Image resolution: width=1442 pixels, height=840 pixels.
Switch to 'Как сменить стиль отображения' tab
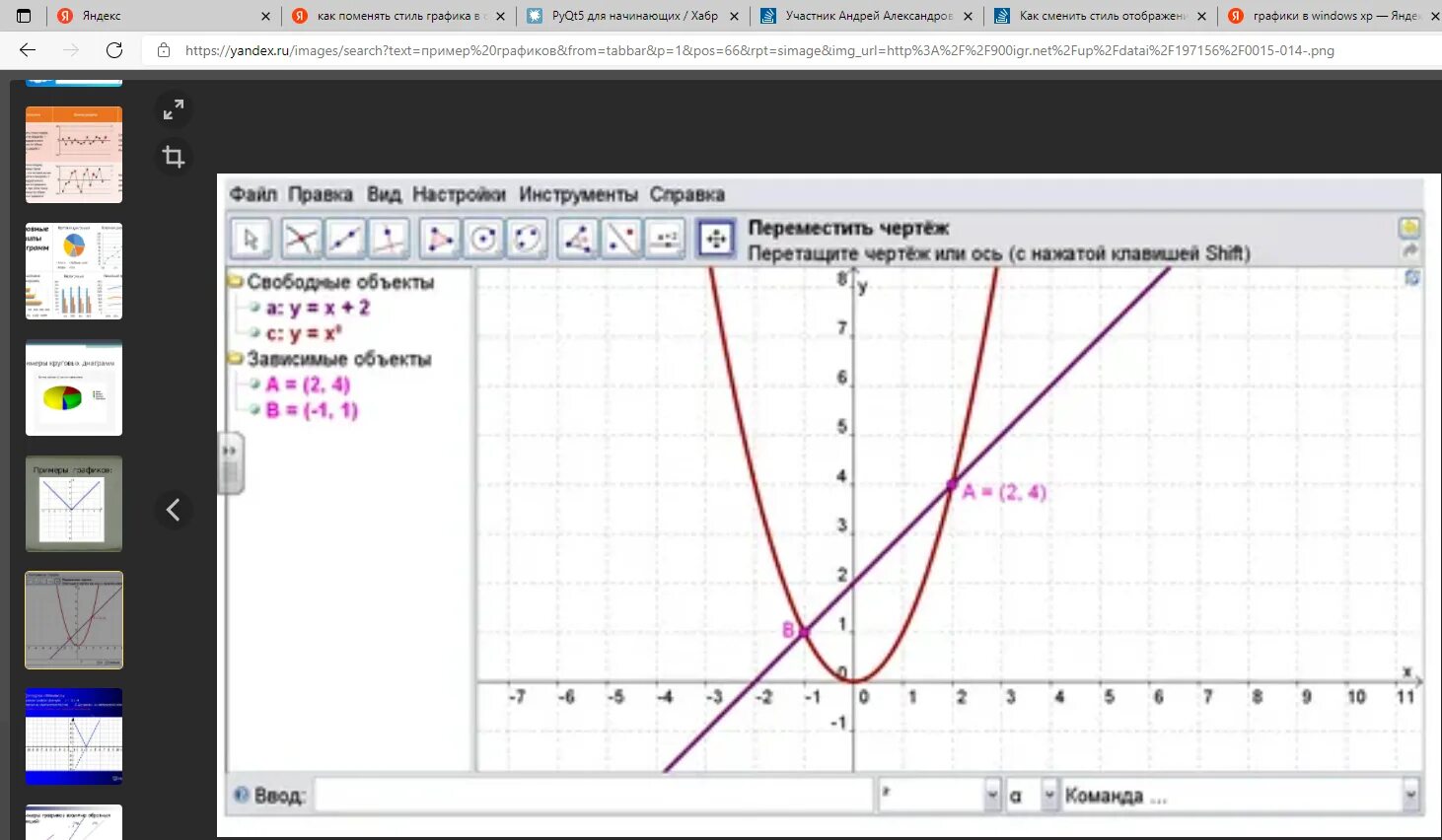tap(1102, 16)
